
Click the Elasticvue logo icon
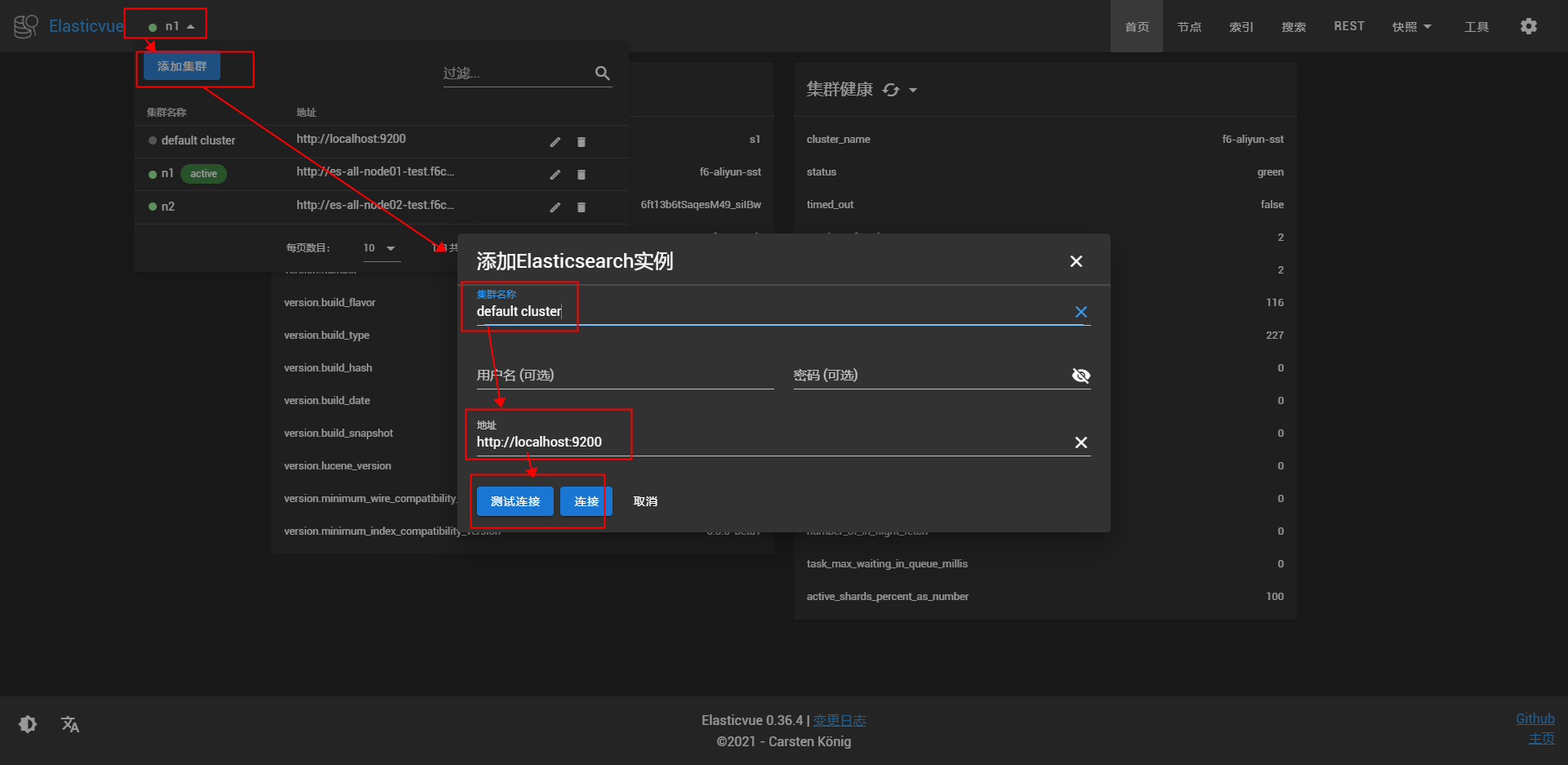(26, 26)
